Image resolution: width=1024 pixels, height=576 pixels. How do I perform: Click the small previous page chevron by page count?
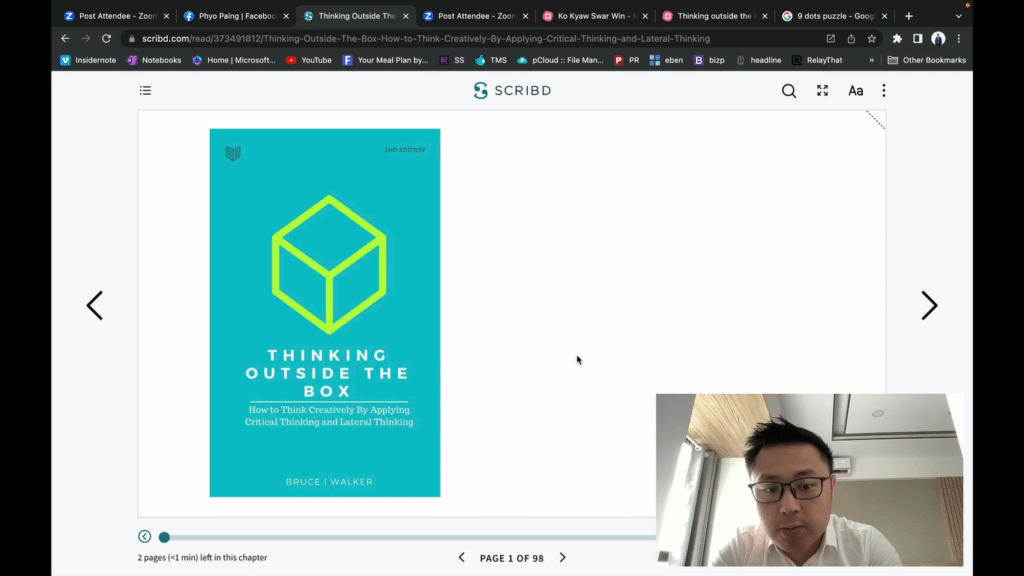(x=462, y=558)
